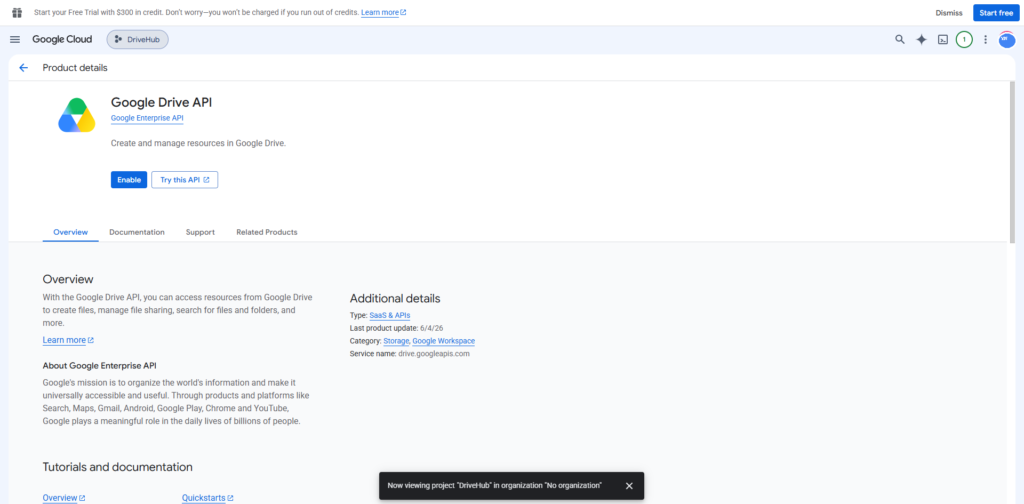Image resolution: width=1024 pixels, height=504 pixels.
Task: Switch to the Documentation tab
Action: (x=136, y=232)
